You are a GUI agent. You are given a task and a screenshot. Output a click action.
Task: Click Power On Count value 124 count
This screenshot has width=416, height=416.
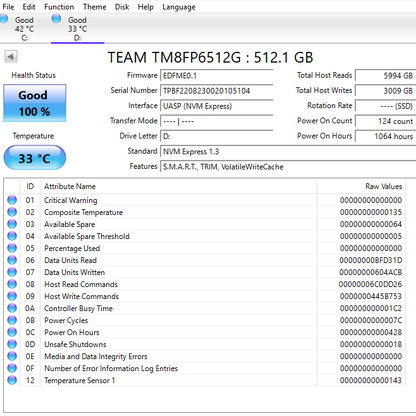pos(385,121)
